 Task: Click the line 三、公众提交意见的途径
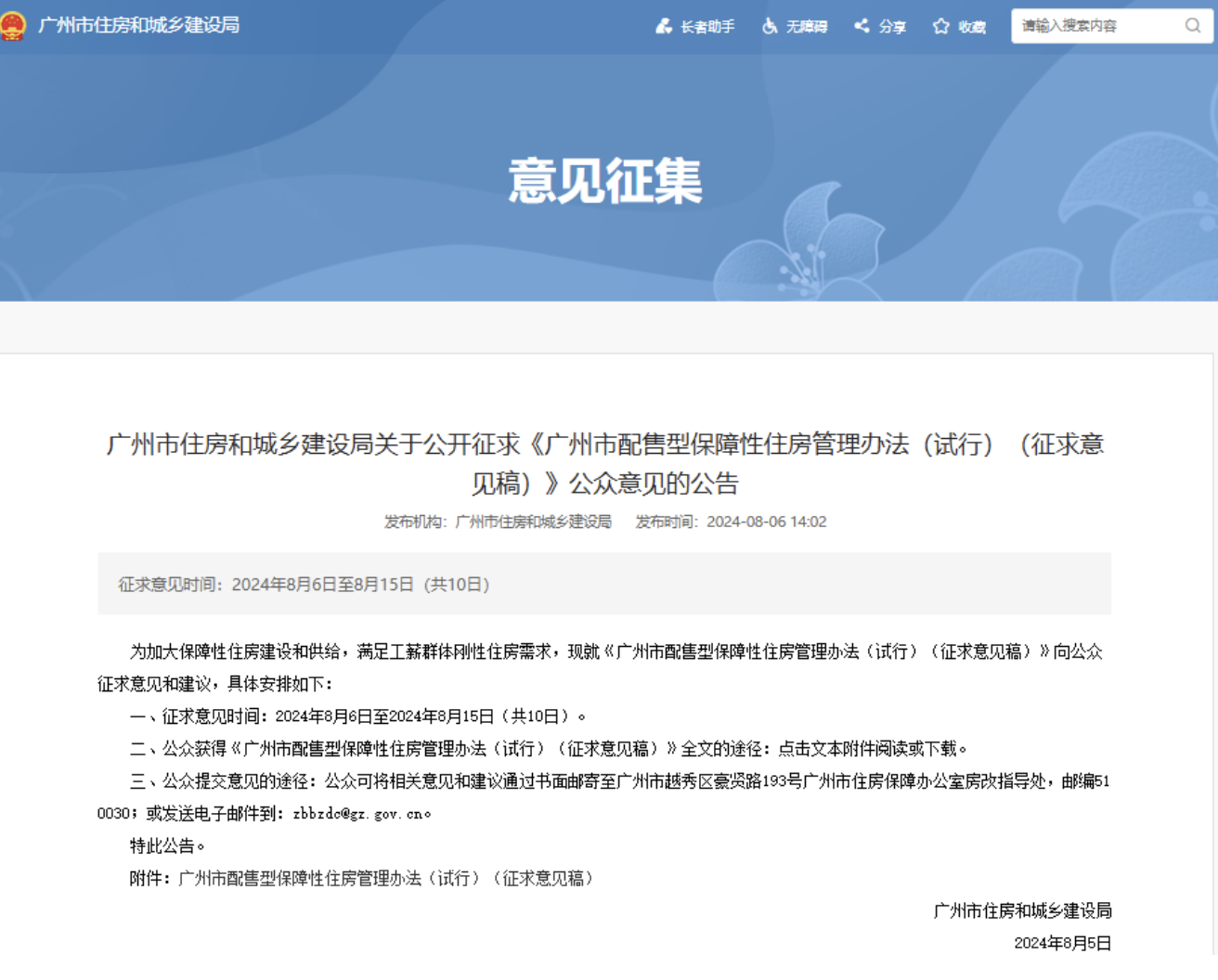(603, 797)
